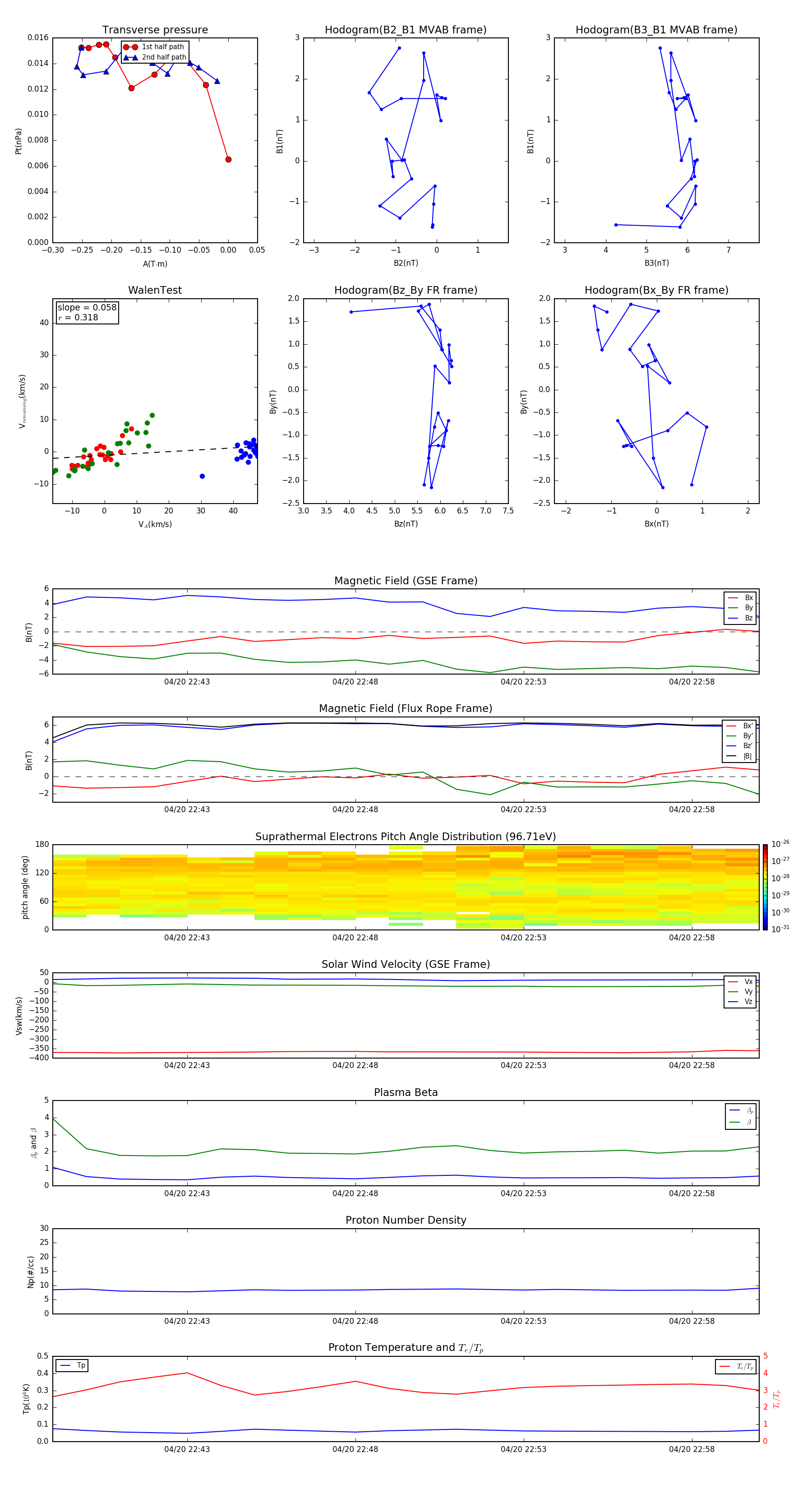Click the Suprathermal Electrons Pitch Angle Distribution title
The width and height of the screenshot is (812, 1489).
(406, 837)
